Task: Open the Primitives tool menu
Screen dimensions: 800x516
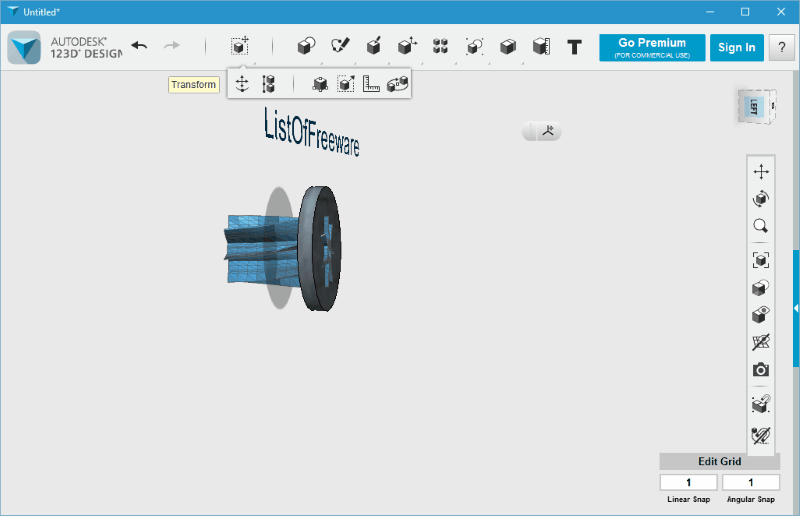Action: (306, 46)
